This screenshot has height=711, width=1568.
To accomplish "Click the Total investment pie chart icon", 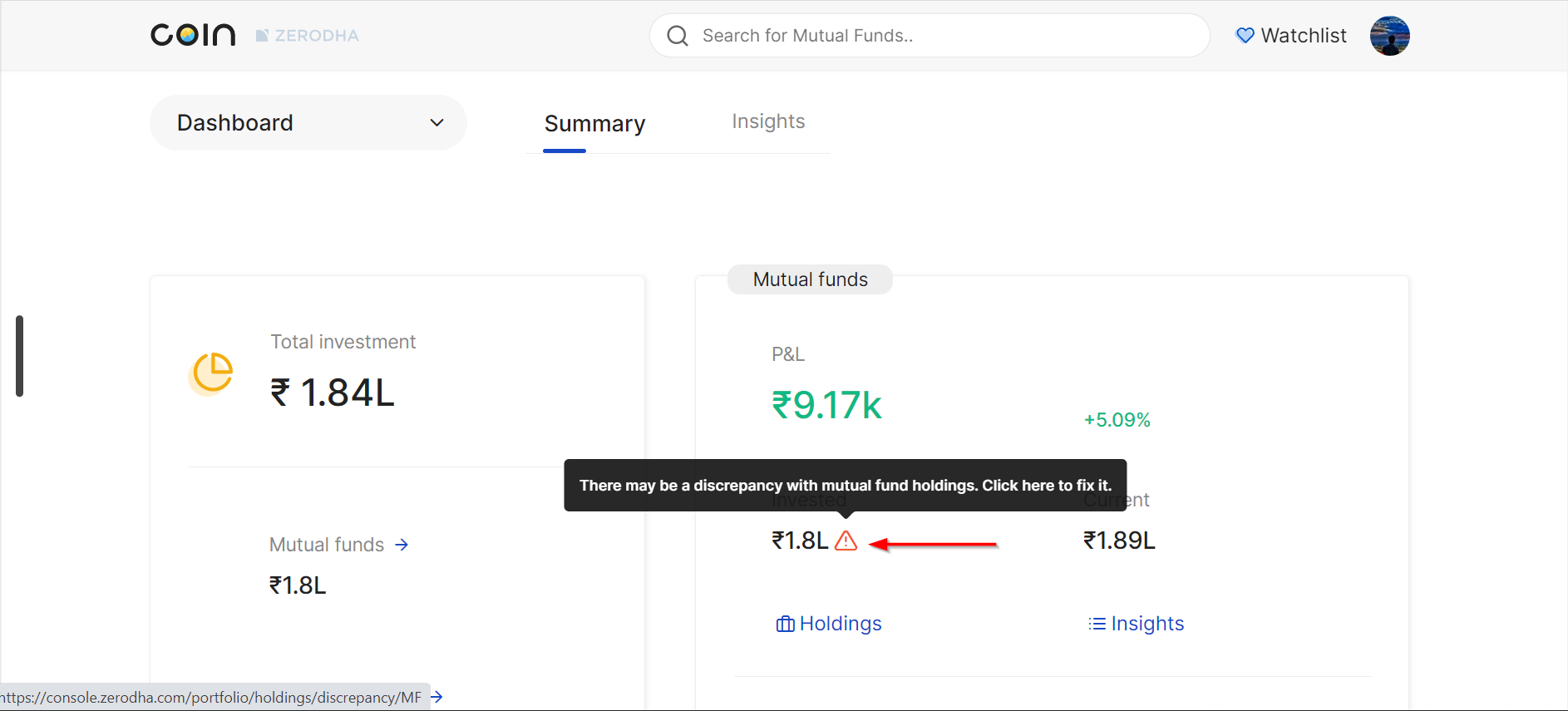I will (212, 373).
